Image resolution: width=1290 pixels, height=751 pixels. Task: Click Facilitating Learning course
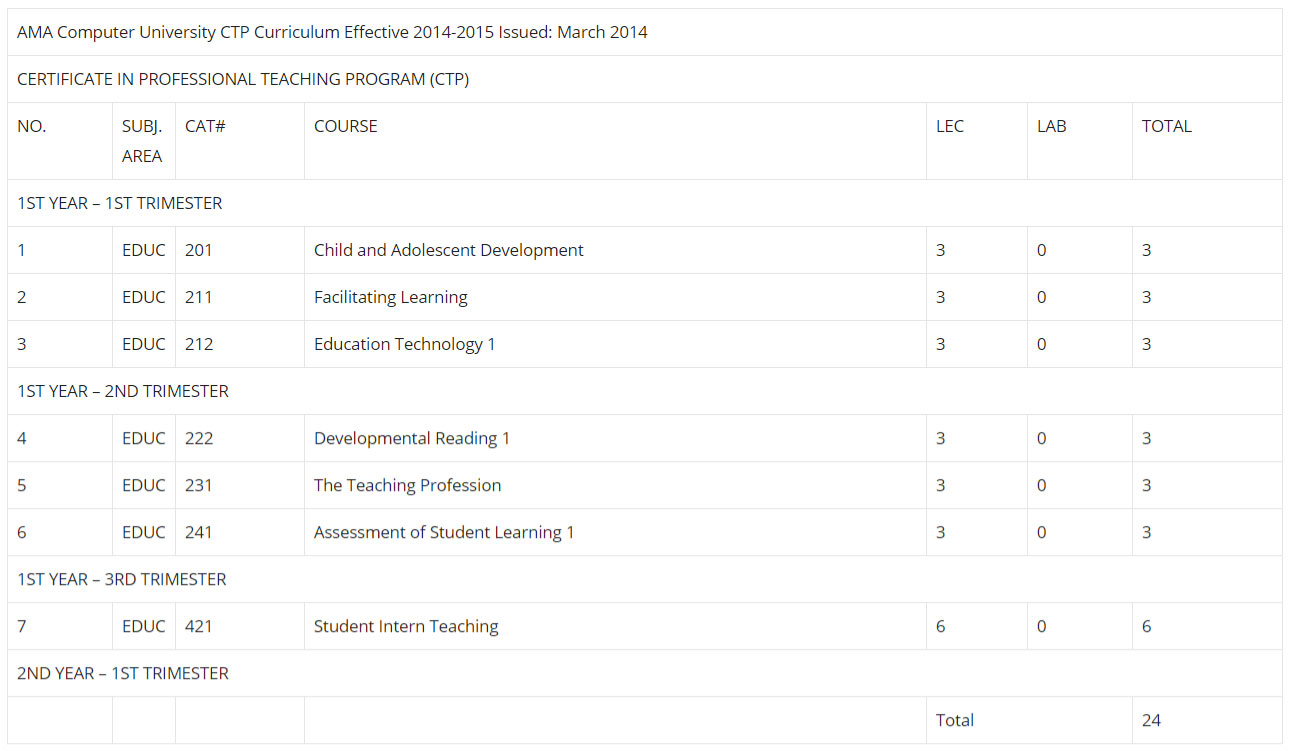pos(391,297)
